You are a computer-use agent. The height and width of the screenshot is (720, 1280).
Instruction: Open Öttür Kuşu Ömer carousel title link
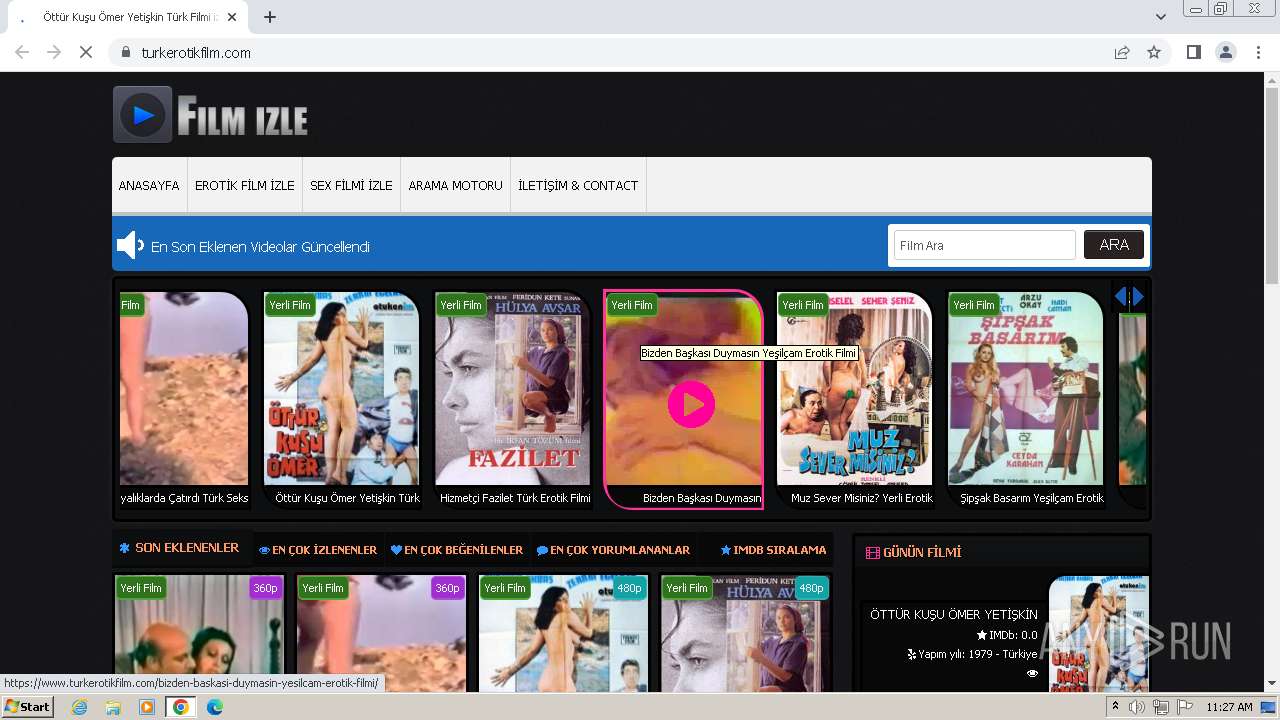tap(348, 498)
